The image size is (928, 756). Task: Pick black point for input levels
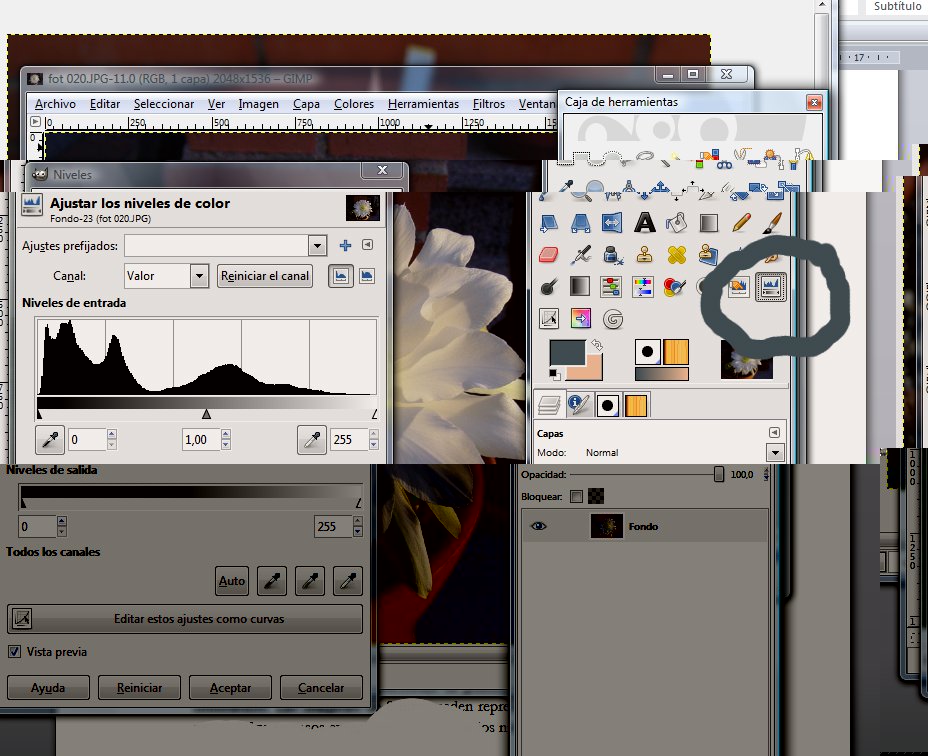50,439
